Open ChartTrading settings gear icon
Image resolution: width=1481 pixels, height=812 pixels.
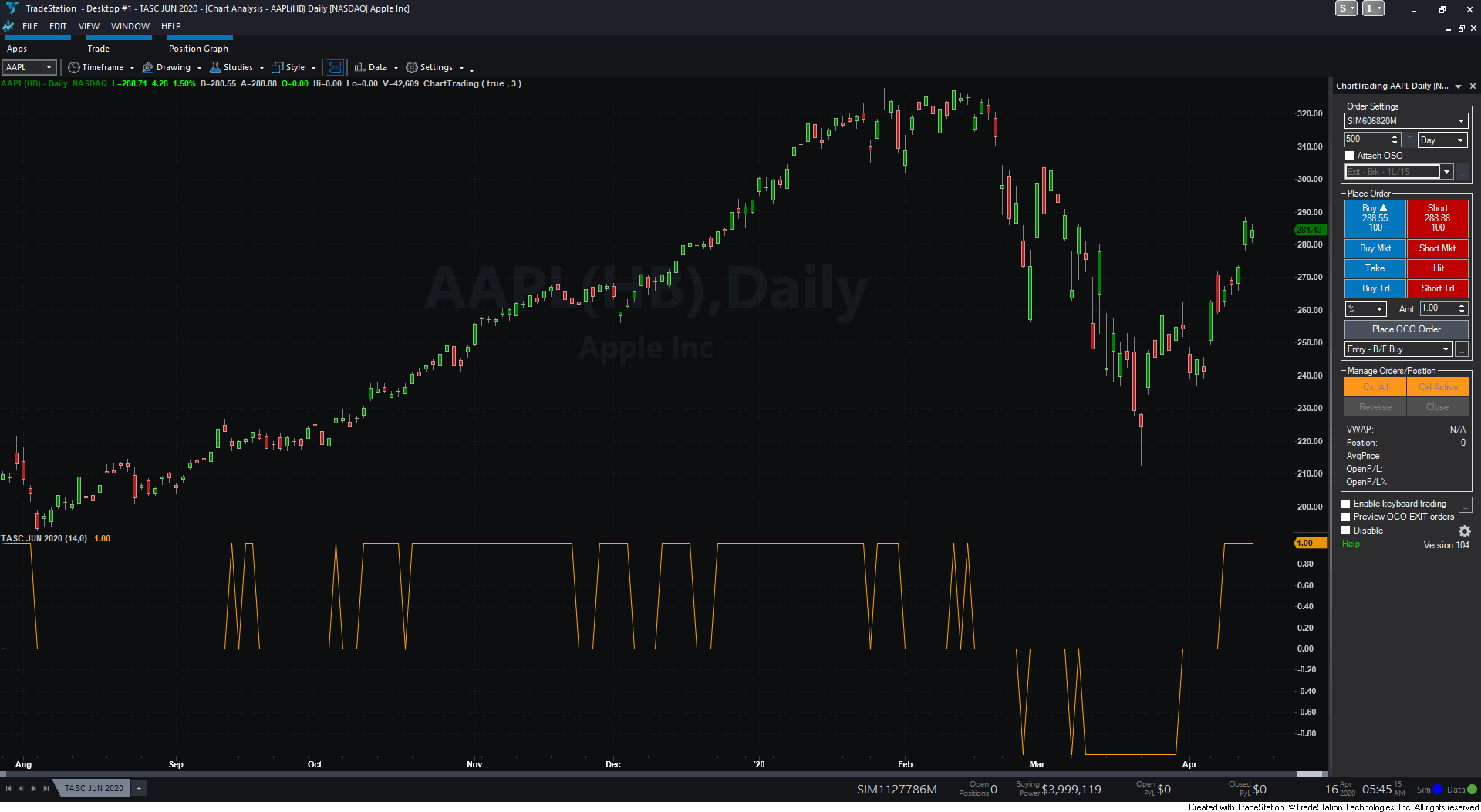pyautogui.click(x=1465, y=531)
